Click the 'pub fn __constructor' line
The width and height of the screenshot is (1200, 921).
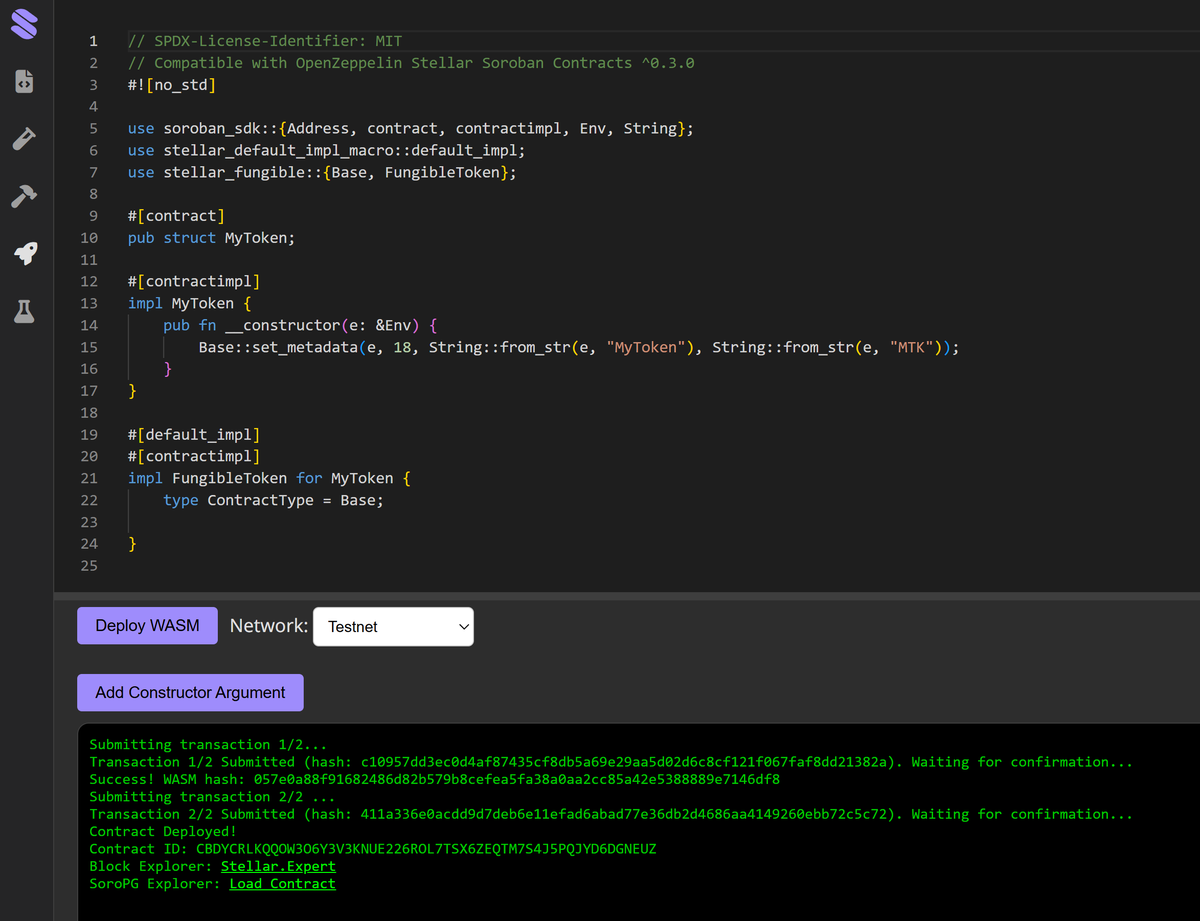300,325
